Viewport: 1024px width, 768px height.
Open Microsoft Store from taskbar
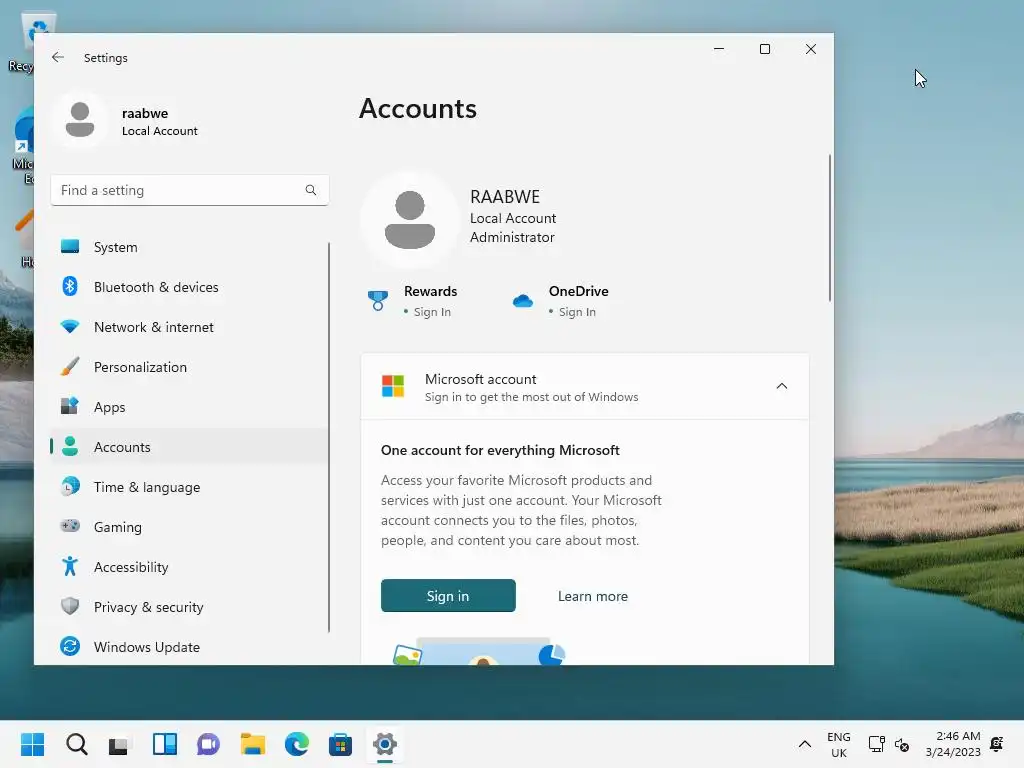(340, 744)
